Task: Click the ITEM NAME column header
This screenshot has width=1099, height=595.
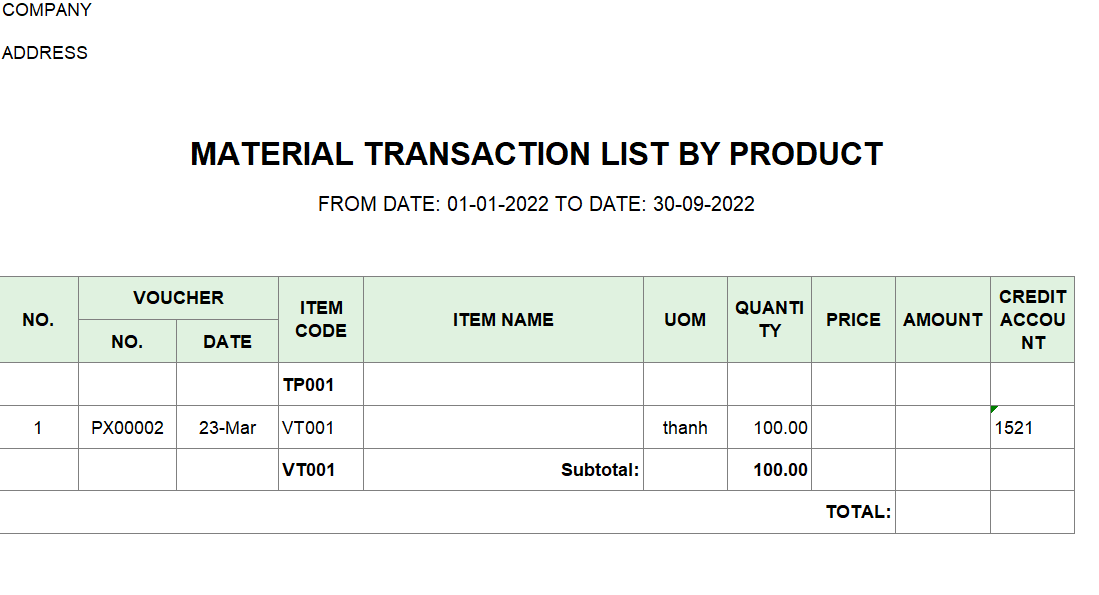Action: [503, 320]
